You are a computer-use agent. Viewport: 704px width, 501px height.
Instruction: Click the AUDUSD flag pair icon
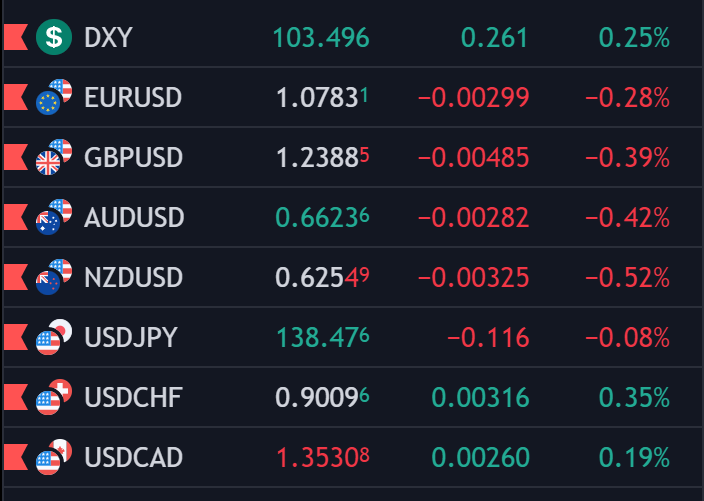click(54, 217)
